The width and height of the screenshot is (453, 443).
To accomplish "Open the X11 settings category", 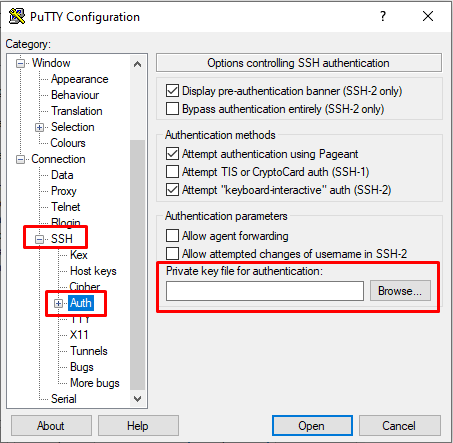I will pos(79,335).
